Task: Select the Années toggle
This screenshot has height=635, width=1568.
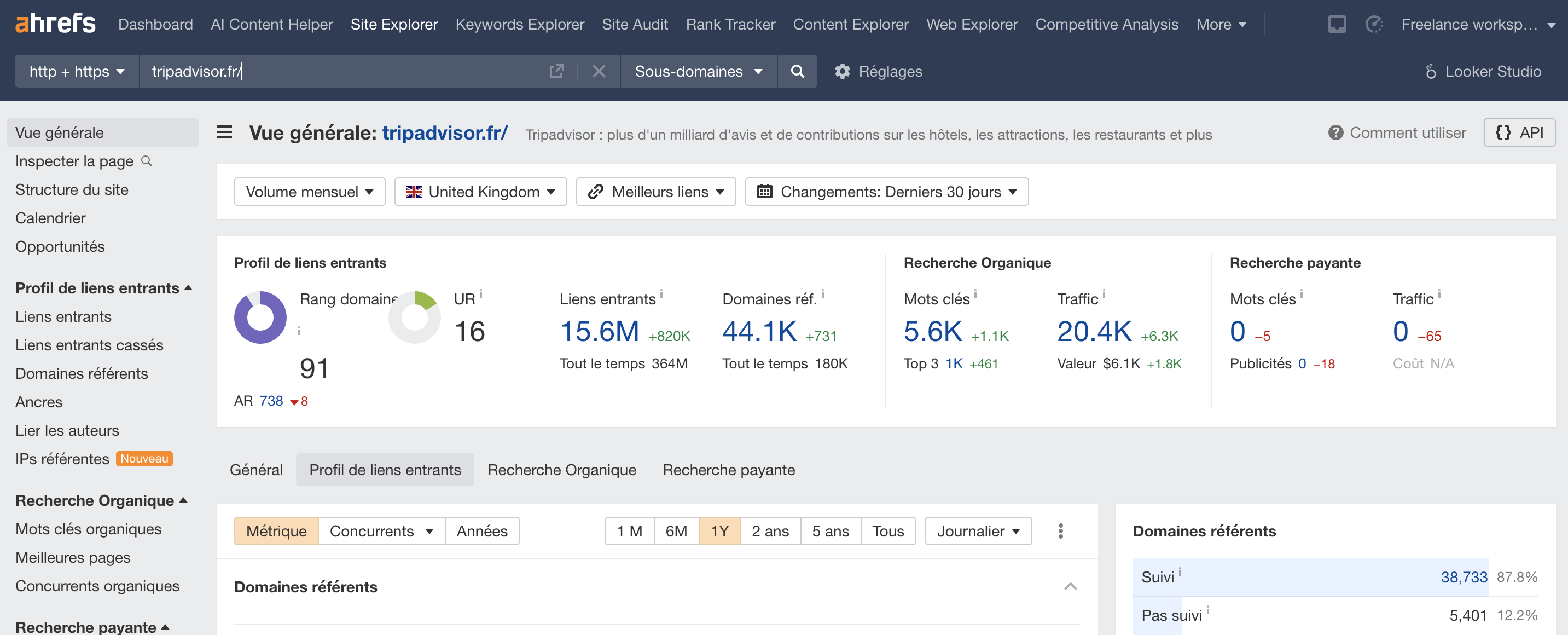Action: [x=482, y=531]
